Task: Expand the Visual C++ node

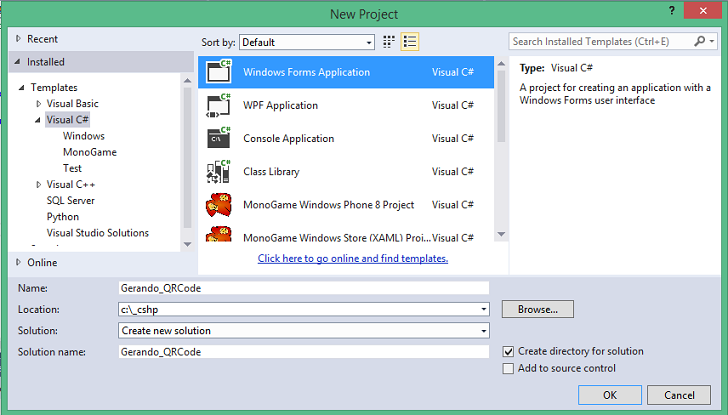Action: pyautogui.click(x=39, y=184)
